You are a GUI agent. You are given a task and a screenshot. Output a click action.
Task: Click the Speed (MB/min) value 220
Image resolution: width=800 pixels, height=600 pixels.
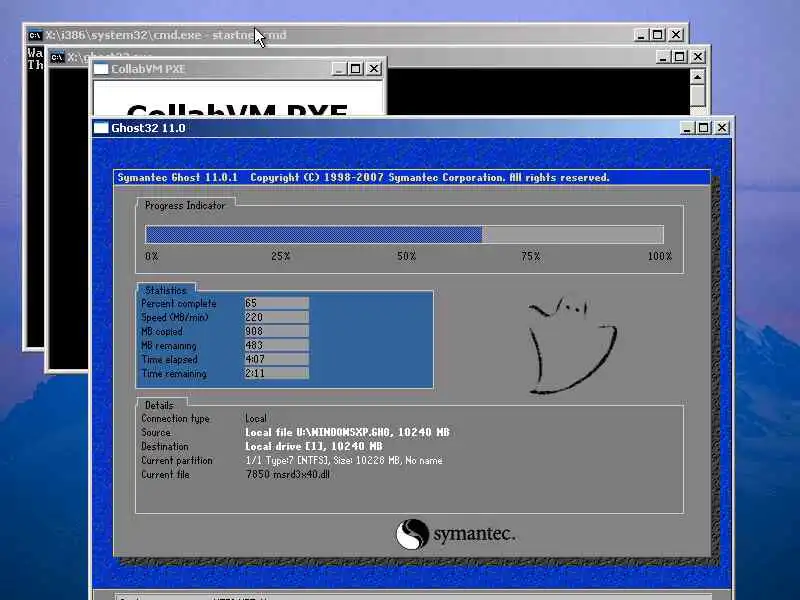[277, 317]
